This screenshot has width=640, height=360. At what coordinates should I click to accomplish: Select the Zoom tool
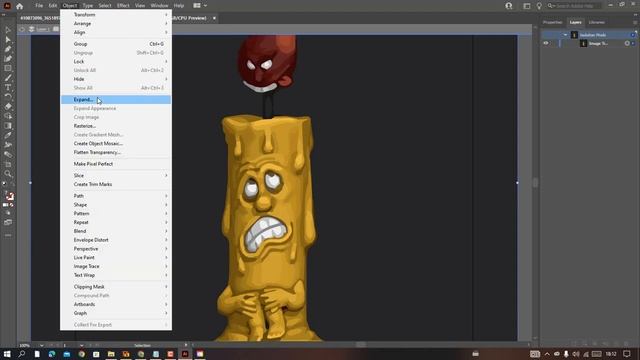(x=8, y=174)
